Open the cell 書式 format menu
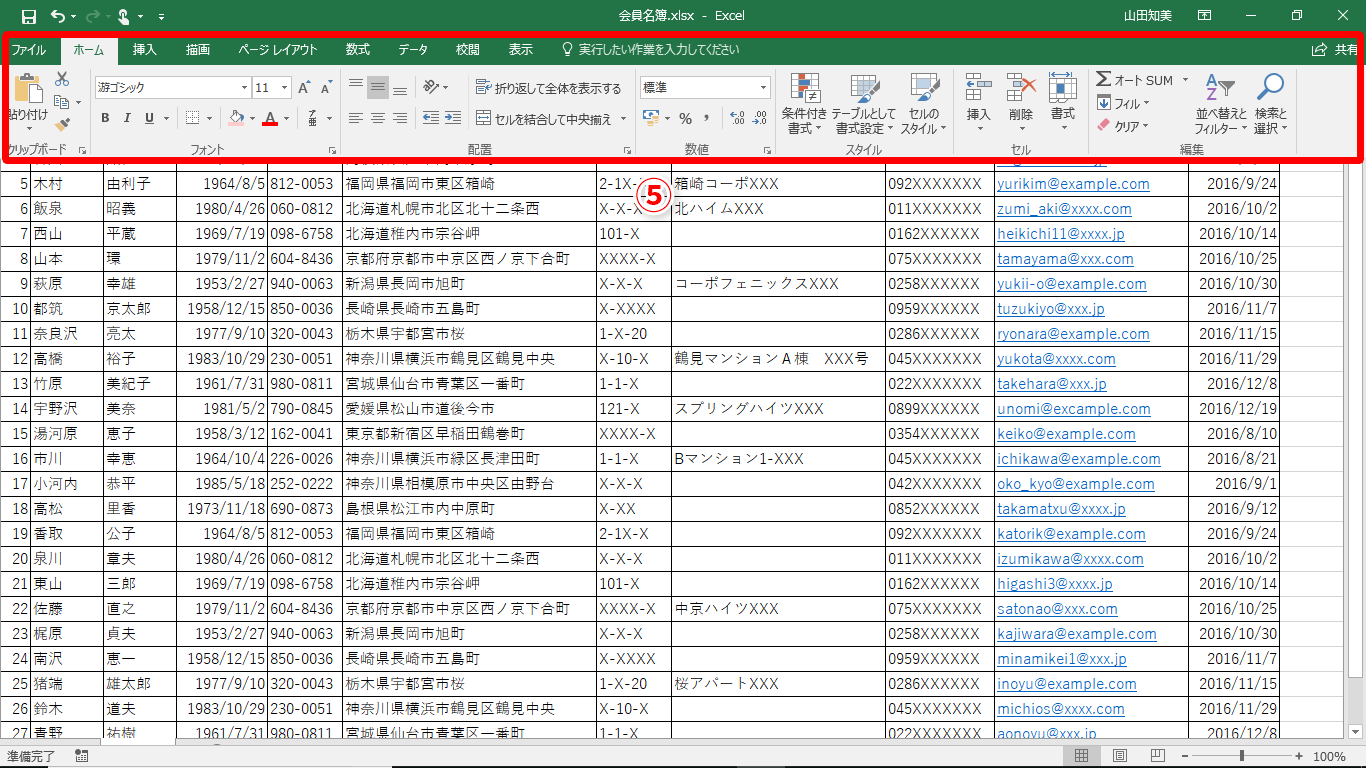The height and width of the screenshot is (768, 1366). 1063,103
